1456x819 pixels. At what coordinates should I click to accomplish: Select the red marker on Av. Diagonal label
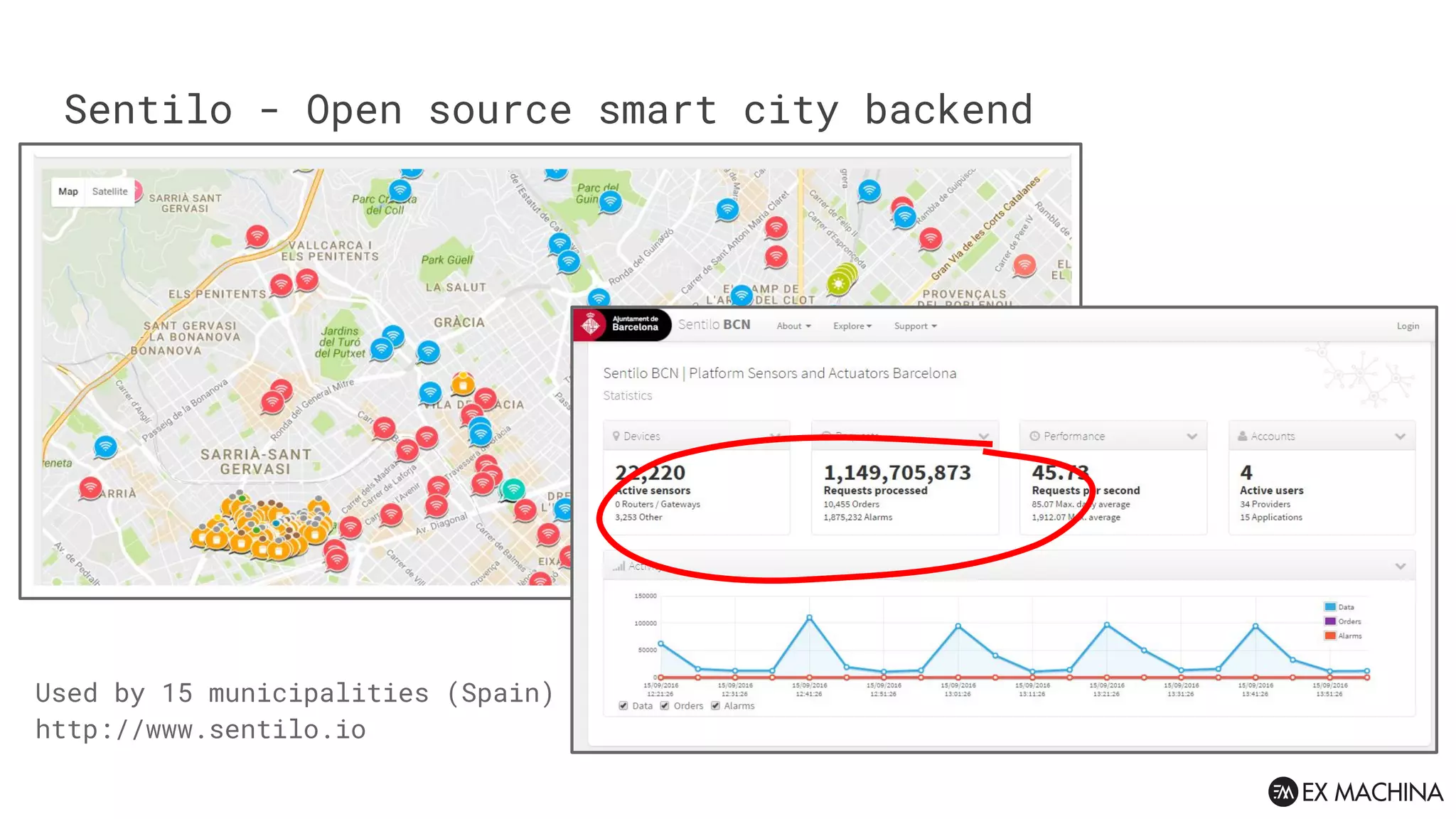(x=437, y=506)
